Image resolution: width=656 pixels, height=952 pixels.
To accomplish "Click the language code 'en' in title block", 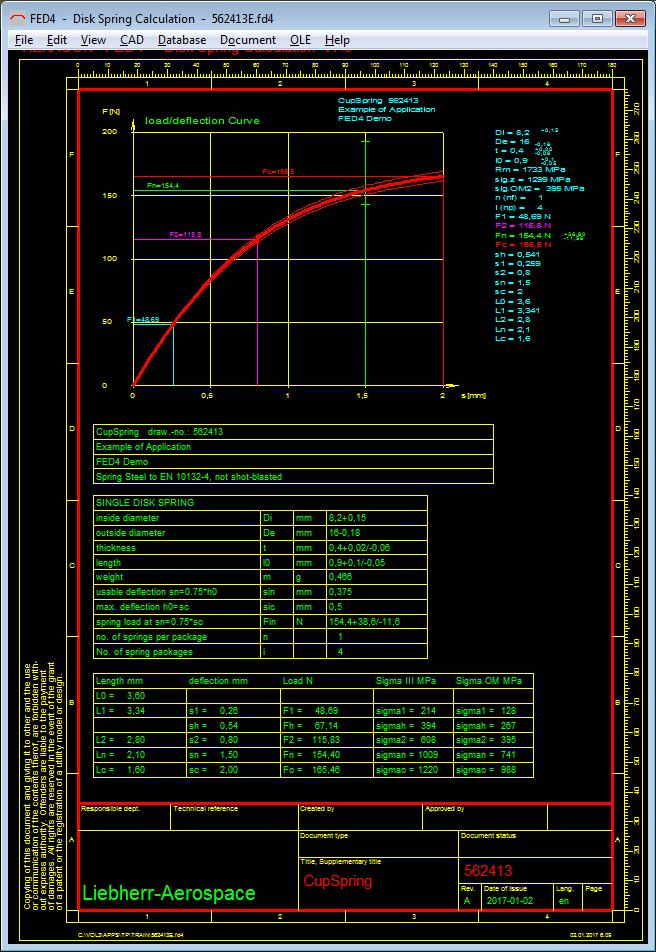I will [x=564, y=901].
